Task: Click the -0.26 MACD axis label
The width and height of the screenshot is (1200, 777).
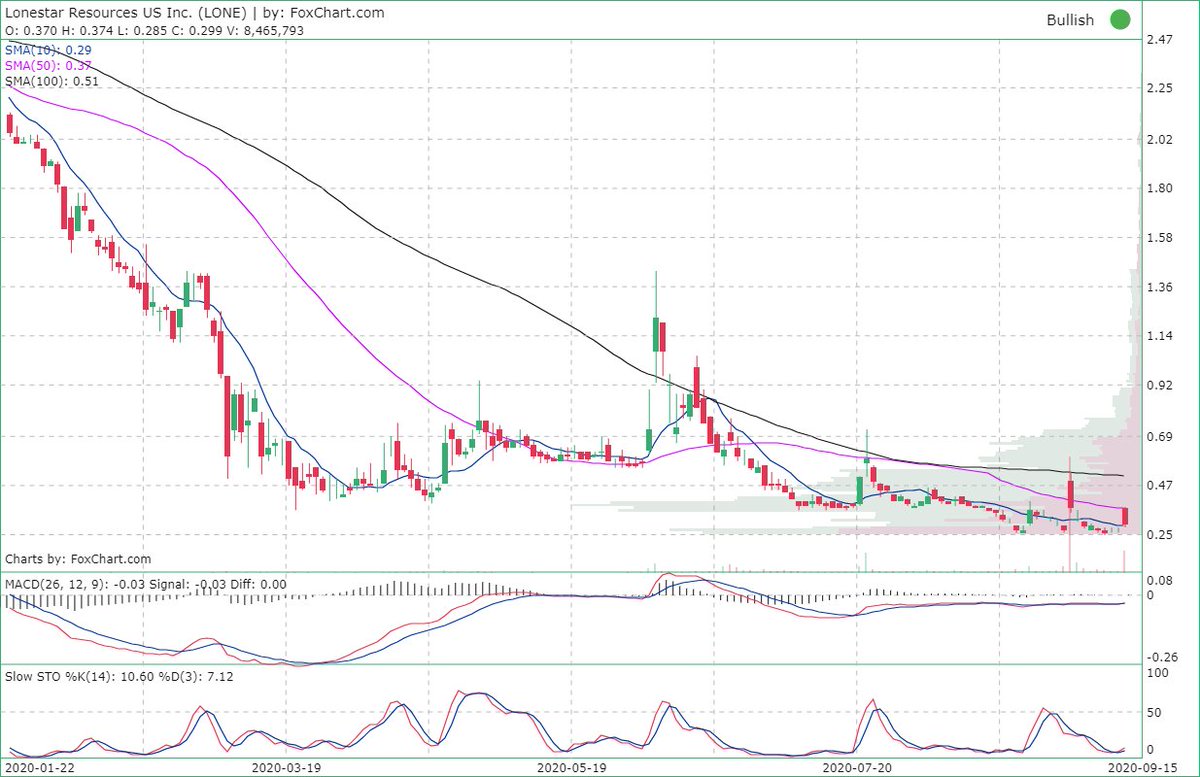Action: [x=1161, y=657]
